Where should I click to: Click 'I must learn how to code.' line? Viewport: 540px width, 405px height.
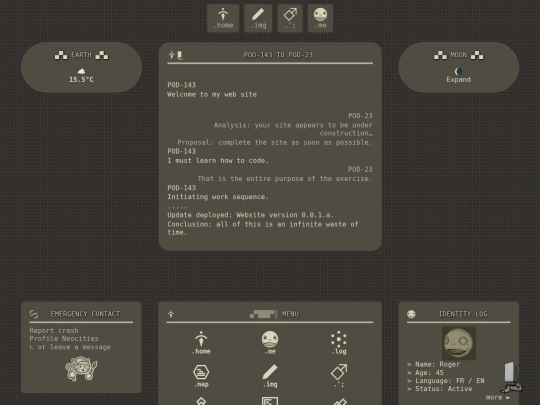pos(218,160)
